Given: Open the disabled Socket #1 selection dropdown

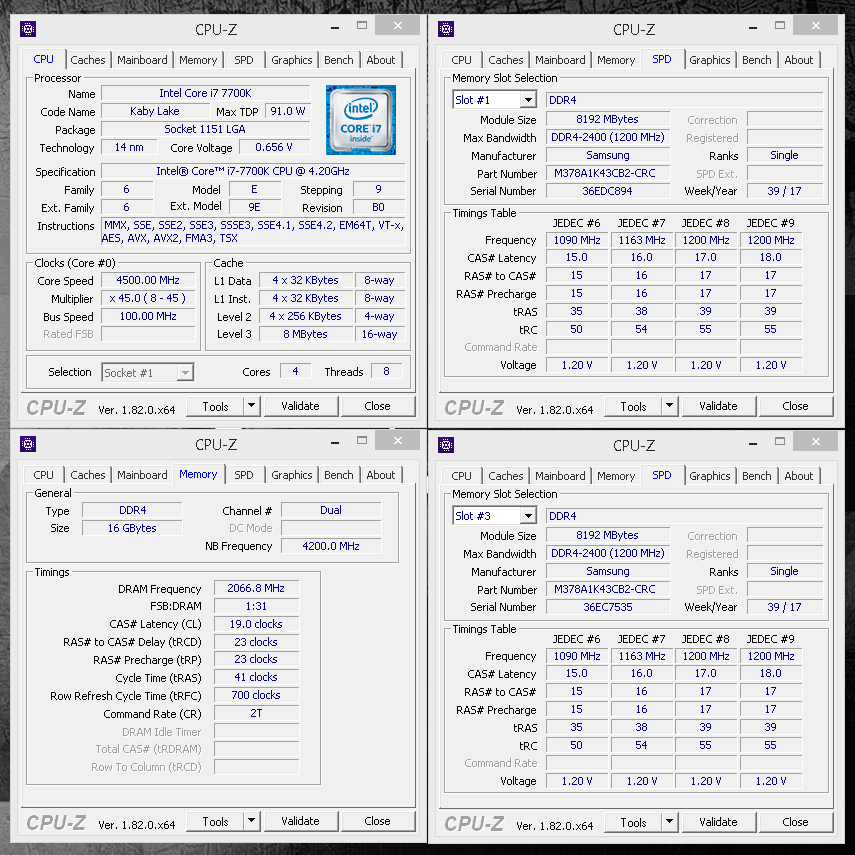Looking at the screenshot, I should [x=147, y=372].
